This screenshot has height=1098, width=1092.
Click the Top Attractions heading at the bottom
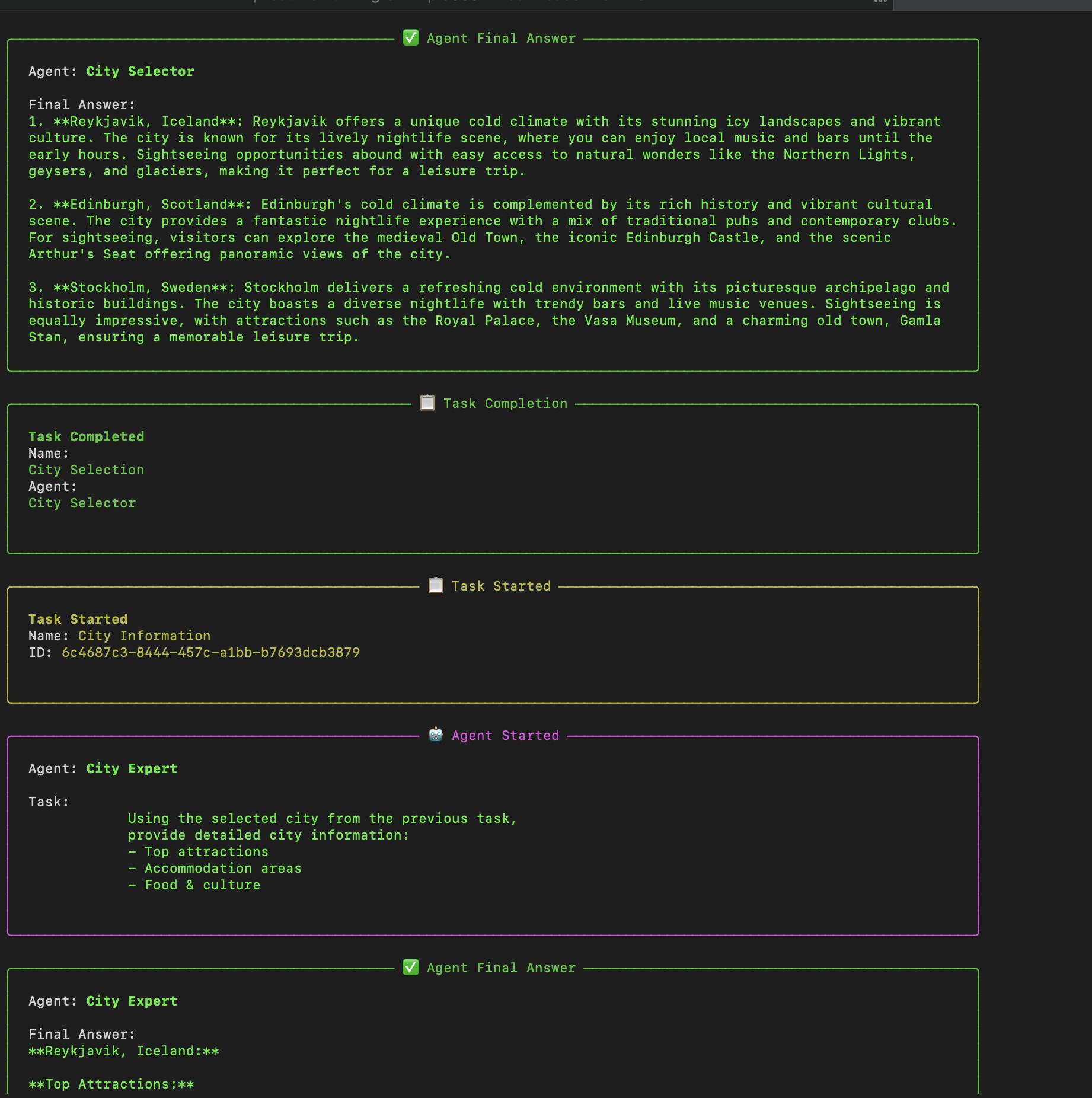(111, 1084)
